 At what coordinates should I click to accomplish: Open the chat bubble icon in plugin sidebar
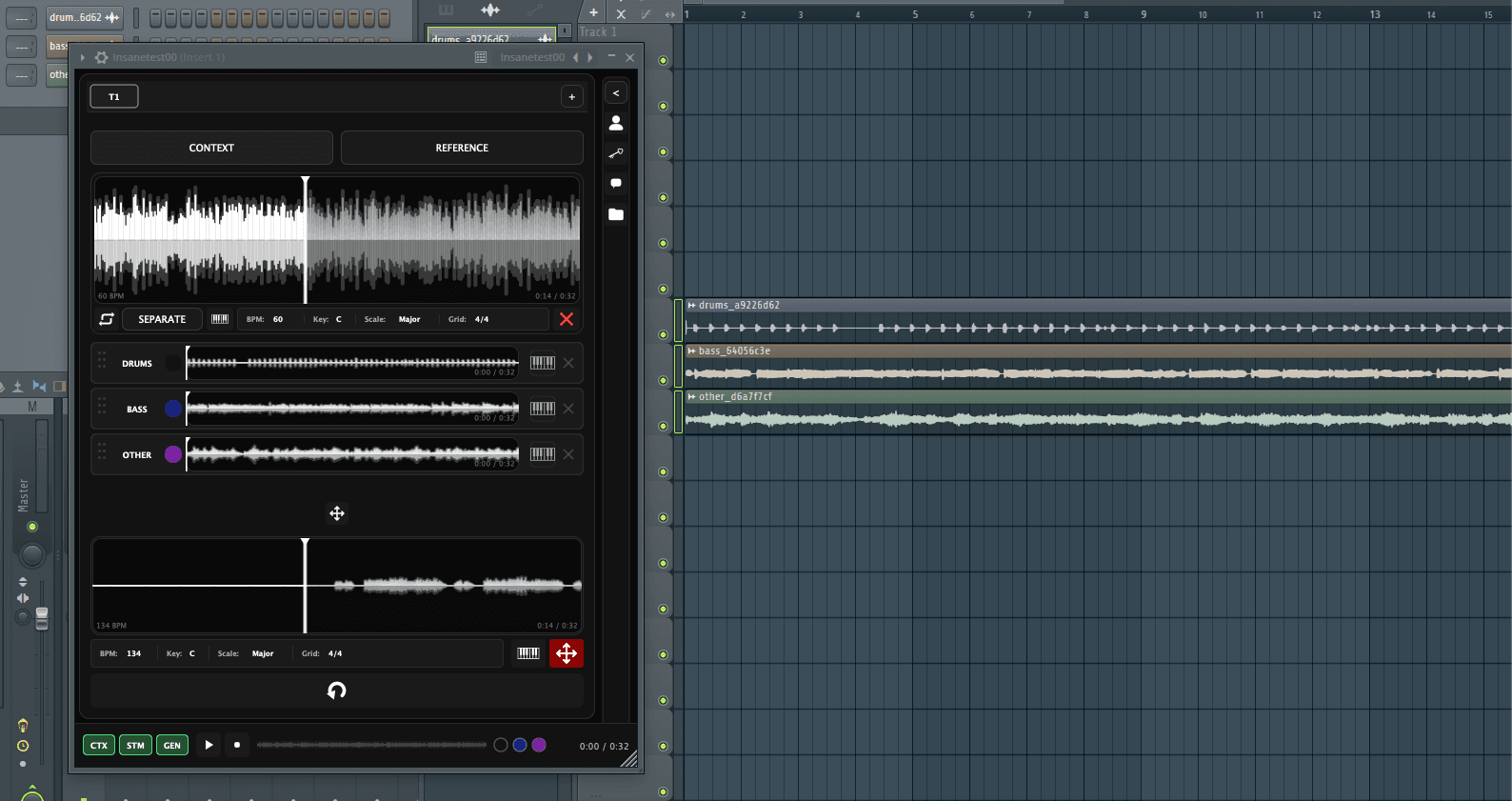616,183
